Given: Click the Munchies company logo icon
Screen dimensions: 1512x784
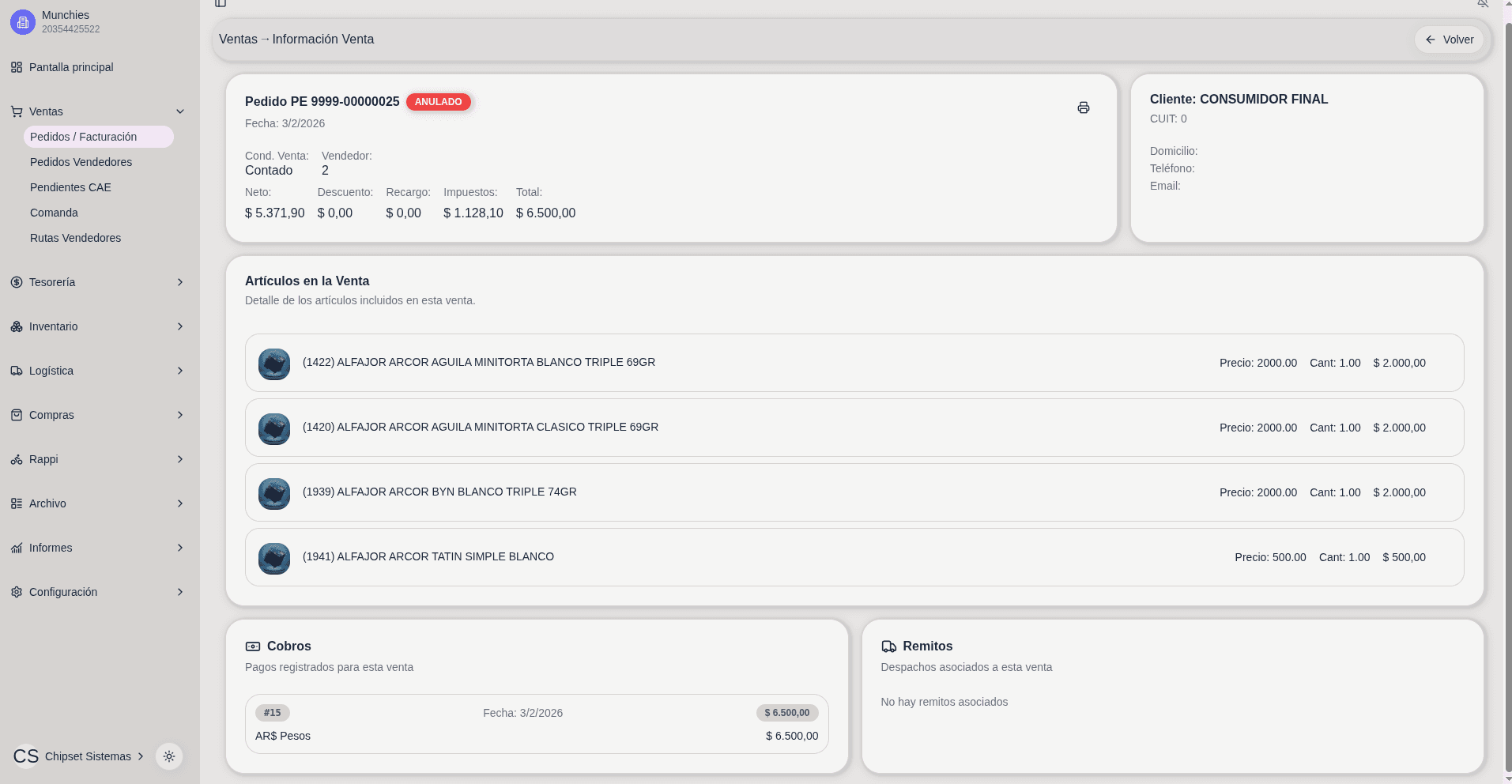Looking at the screenshot, I should (x=23, y=22).
